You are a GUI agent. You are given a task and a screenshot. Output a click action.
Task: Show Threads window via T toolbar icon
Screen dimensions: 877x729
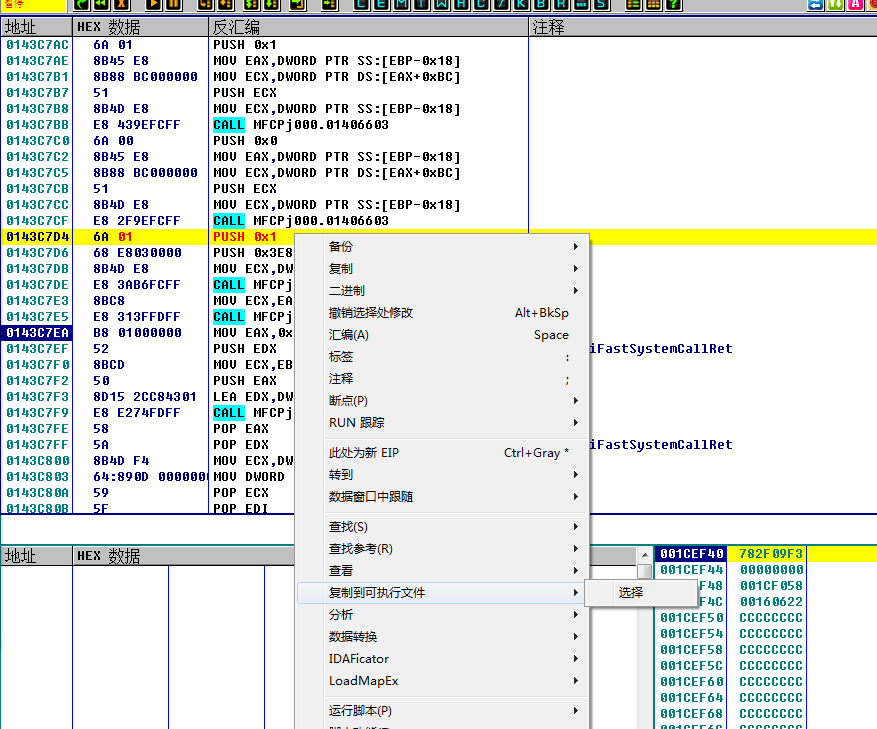tap(420, 4)
